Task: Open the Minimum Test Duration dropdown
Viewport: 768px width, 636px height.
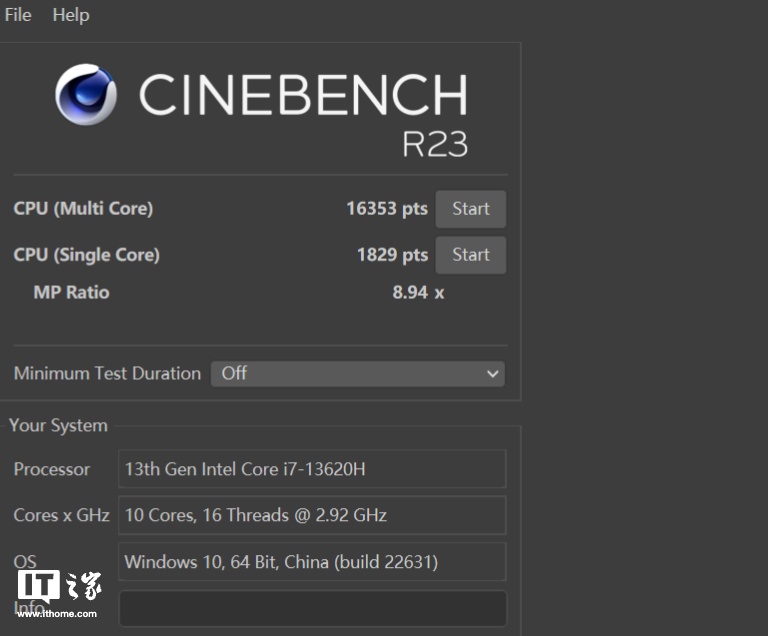Action: click(357, 374)
